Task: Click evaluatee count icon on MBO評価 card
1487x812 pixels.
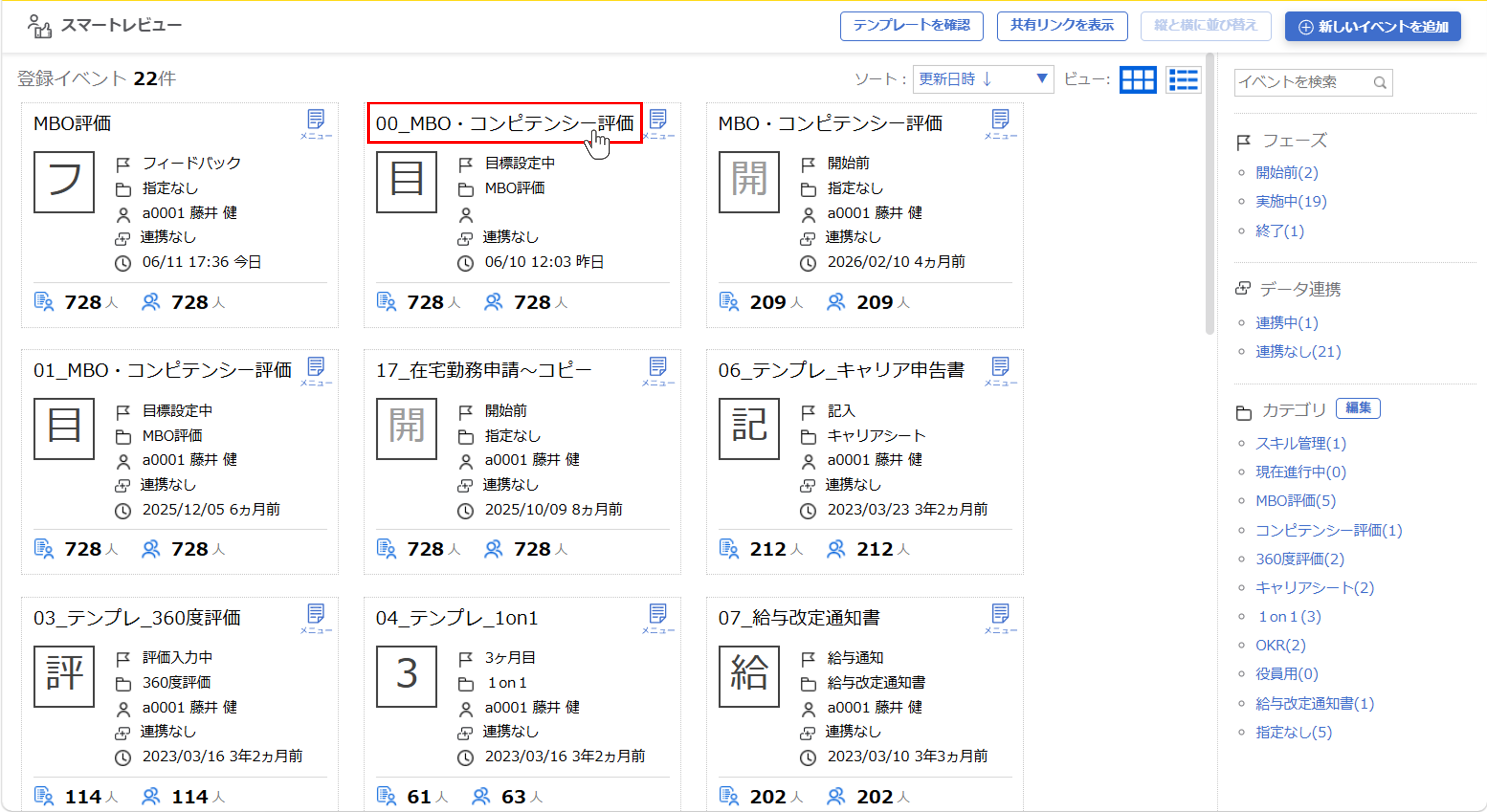Action: pos(44,302)
